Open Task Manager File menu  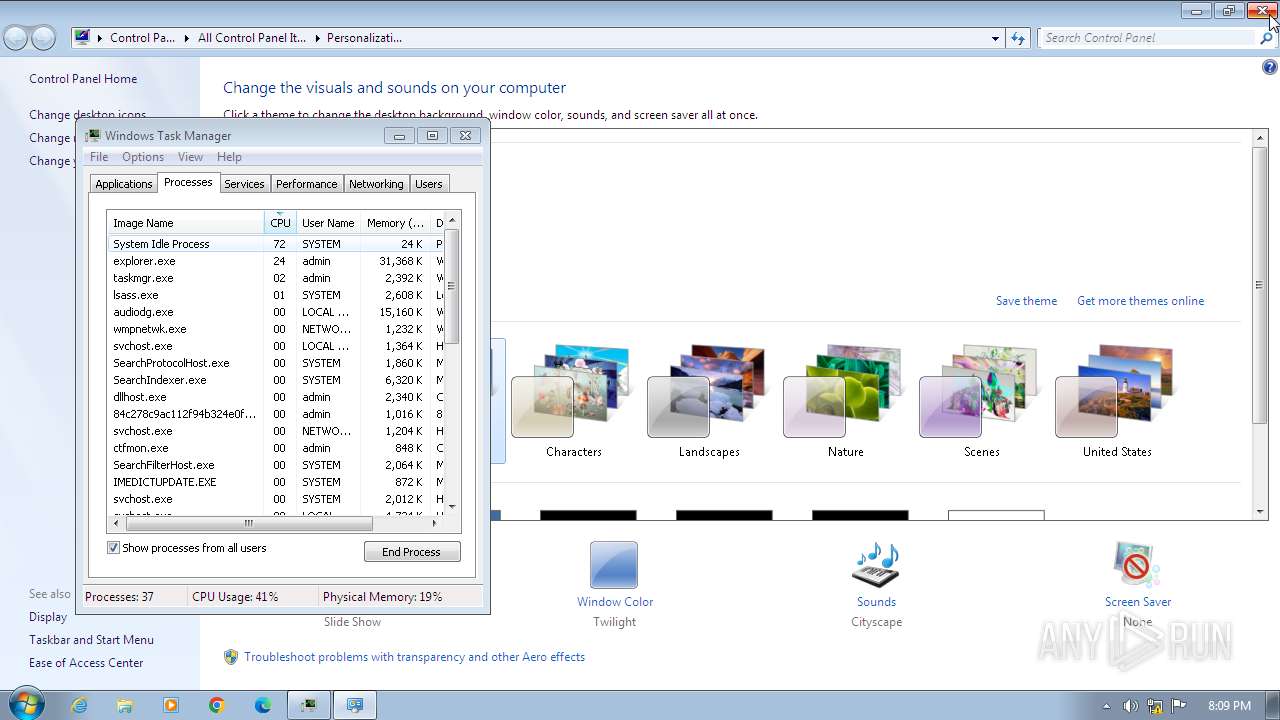(99, 157)
